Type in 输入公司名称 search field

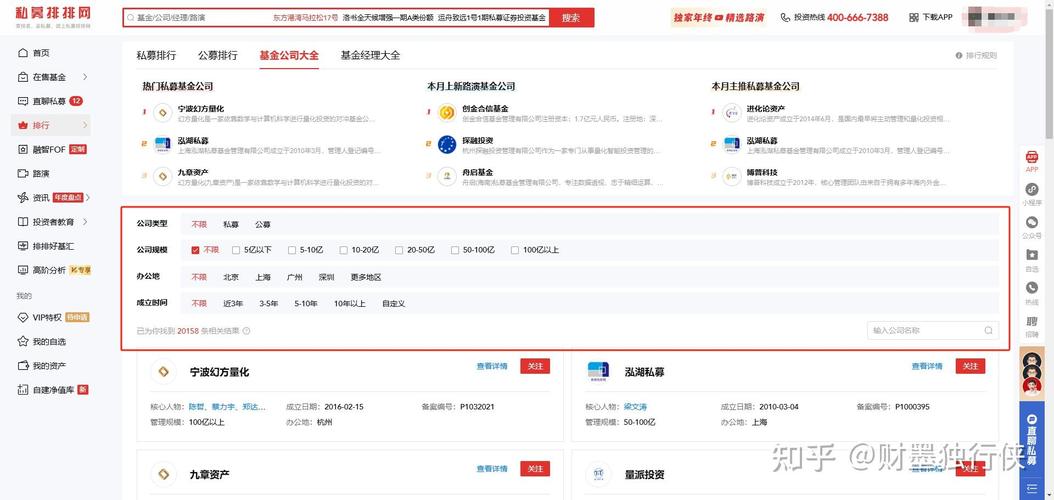pyautogui.click(x=923, y=331)
